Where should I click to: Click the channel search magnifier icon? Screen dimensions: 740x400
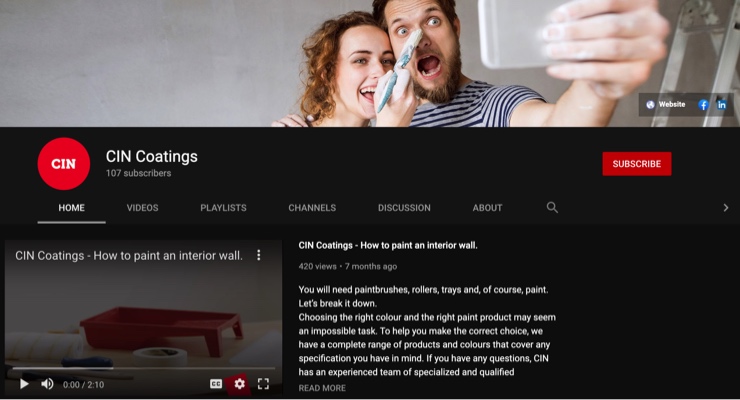tap(552, 207)
